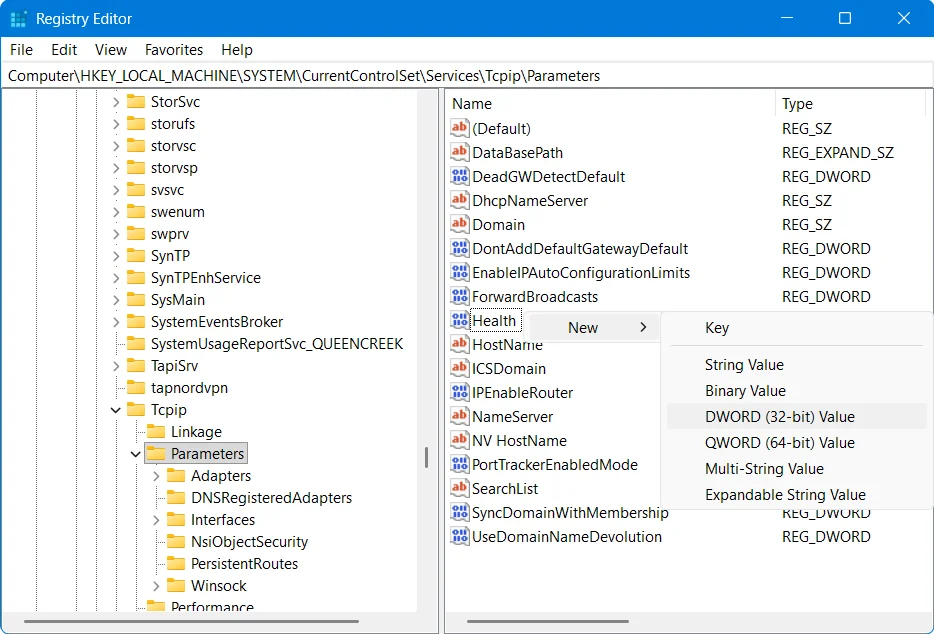This screenshot has height=634, width=934.
Task: Click the Adapters folder icon
Action: (x=176, y=476)
